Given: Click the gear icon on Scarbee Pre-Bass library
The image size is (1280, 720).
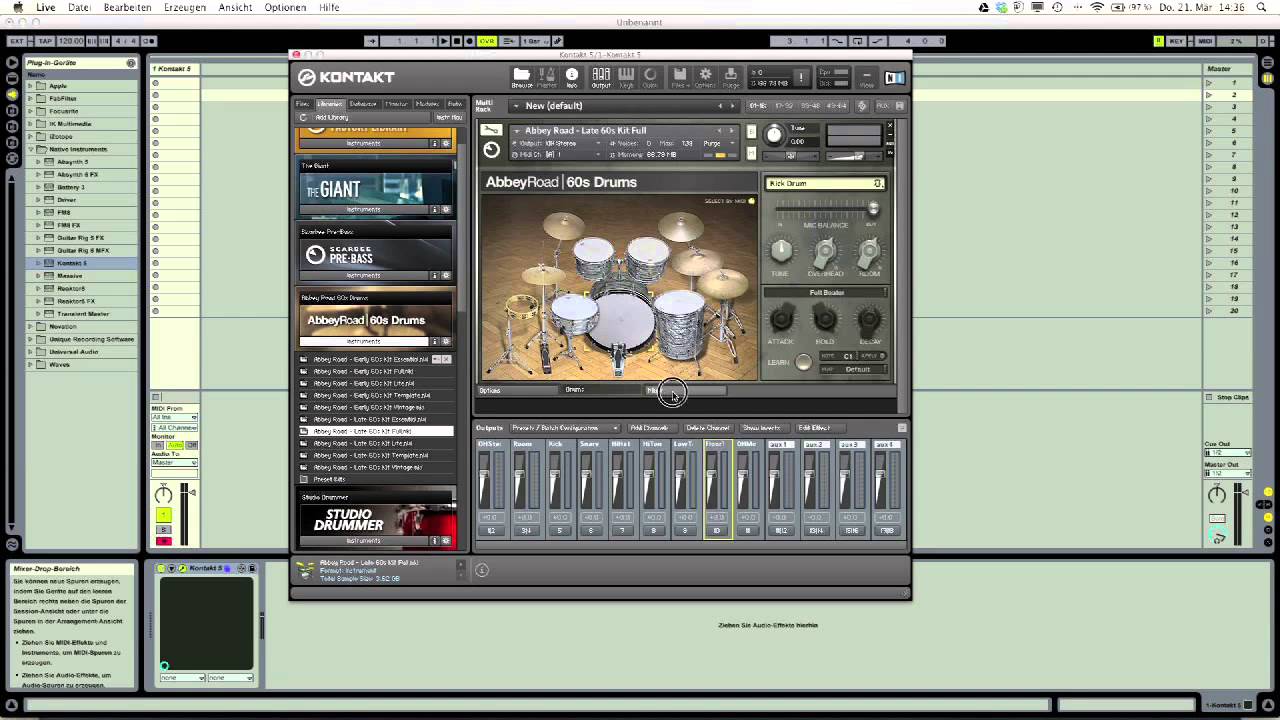Looking at the screenshot, I should click(x=446, y=275).
